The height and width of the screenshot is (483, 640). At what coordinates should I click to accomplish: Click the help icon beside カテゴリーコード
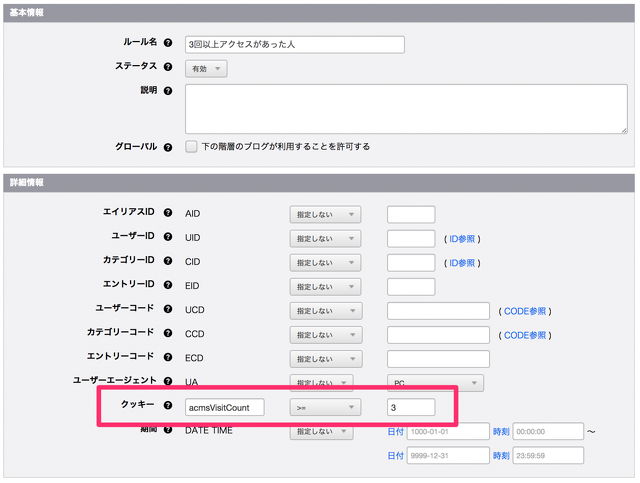coord(167,334)
